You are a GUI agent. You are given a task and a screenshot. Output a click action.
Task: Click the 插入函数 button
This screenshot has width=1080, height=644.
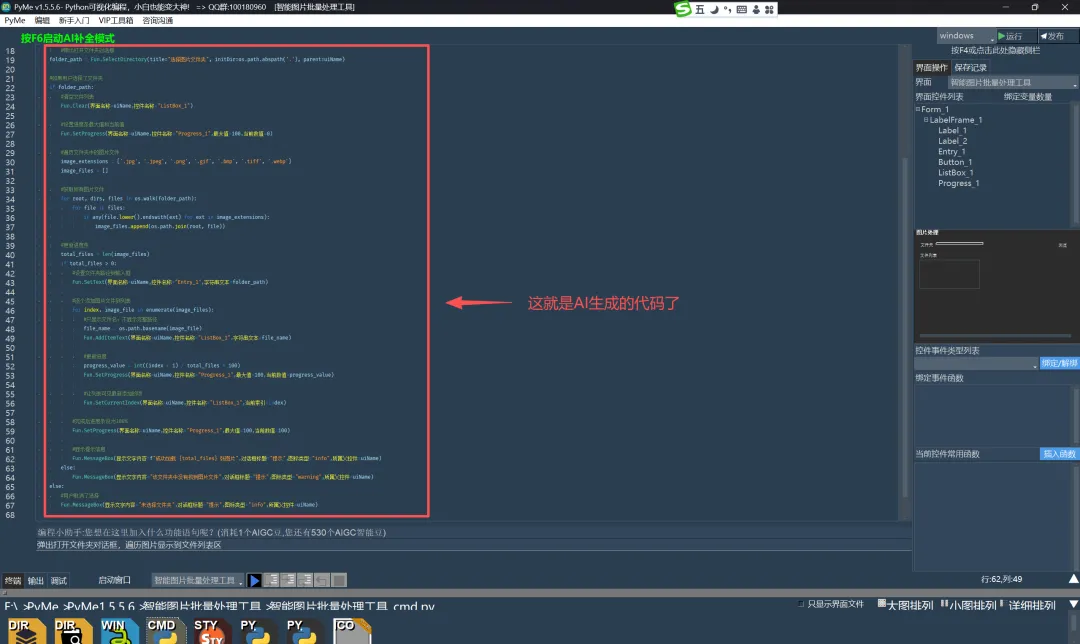coord(1059,454)
